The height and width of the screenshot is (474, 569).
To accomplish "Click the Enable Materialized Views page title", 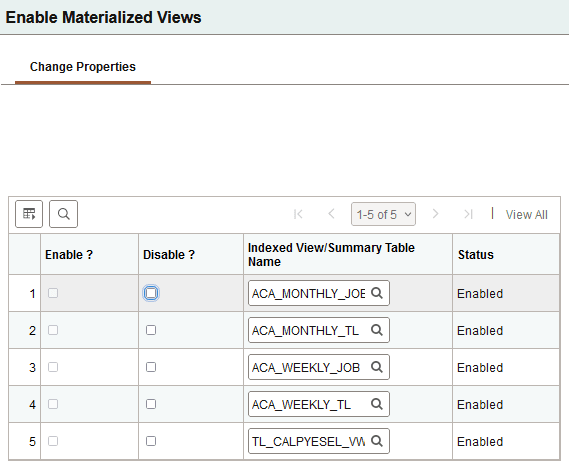I will 103,17.
